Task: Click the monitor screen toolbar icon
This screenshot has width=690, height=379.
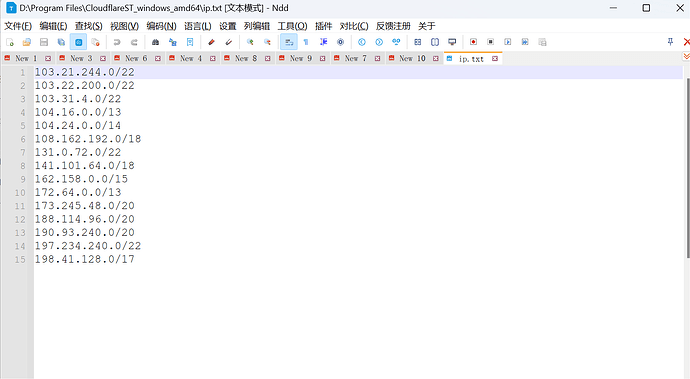Action: 452,42
